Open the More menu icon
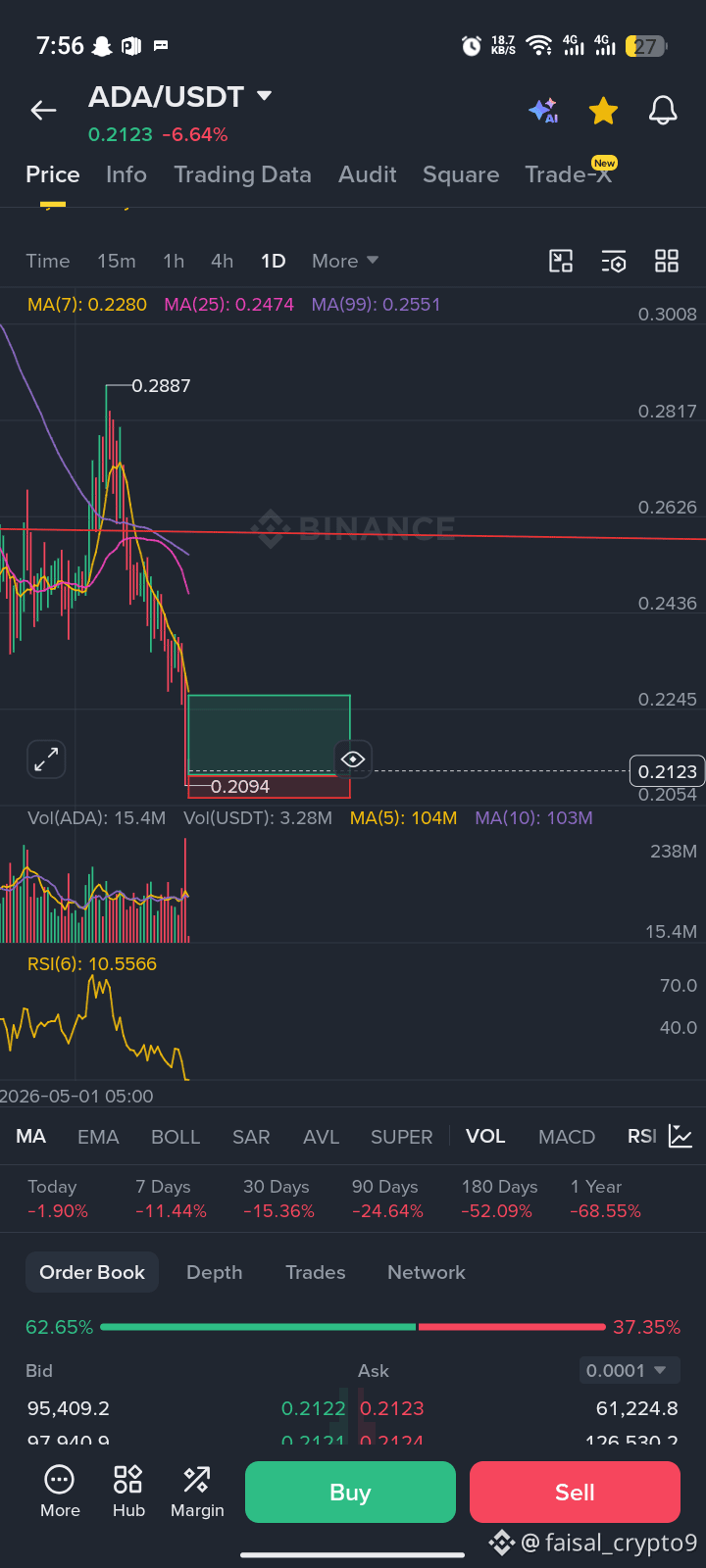This screenshot has width=706, height=1568. click(x=60, y=1493)
